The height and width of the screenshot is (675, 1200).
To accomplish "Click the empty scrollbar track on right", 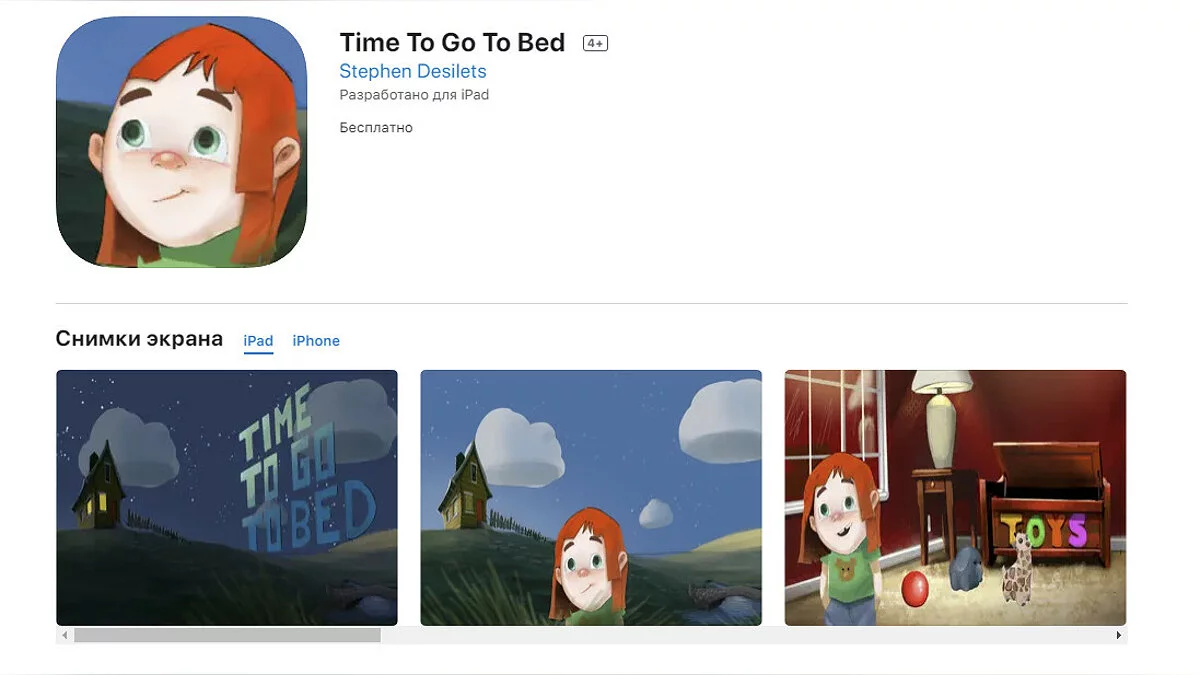I will pyautogui.click(x=745, y=635).
